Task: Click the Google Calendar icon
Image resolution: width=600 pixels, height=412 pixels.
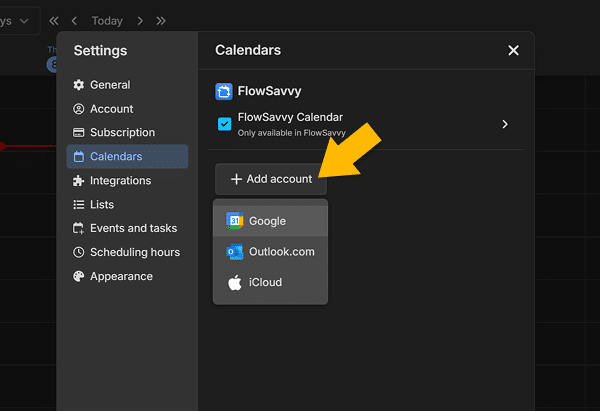Action: (235, 221)
